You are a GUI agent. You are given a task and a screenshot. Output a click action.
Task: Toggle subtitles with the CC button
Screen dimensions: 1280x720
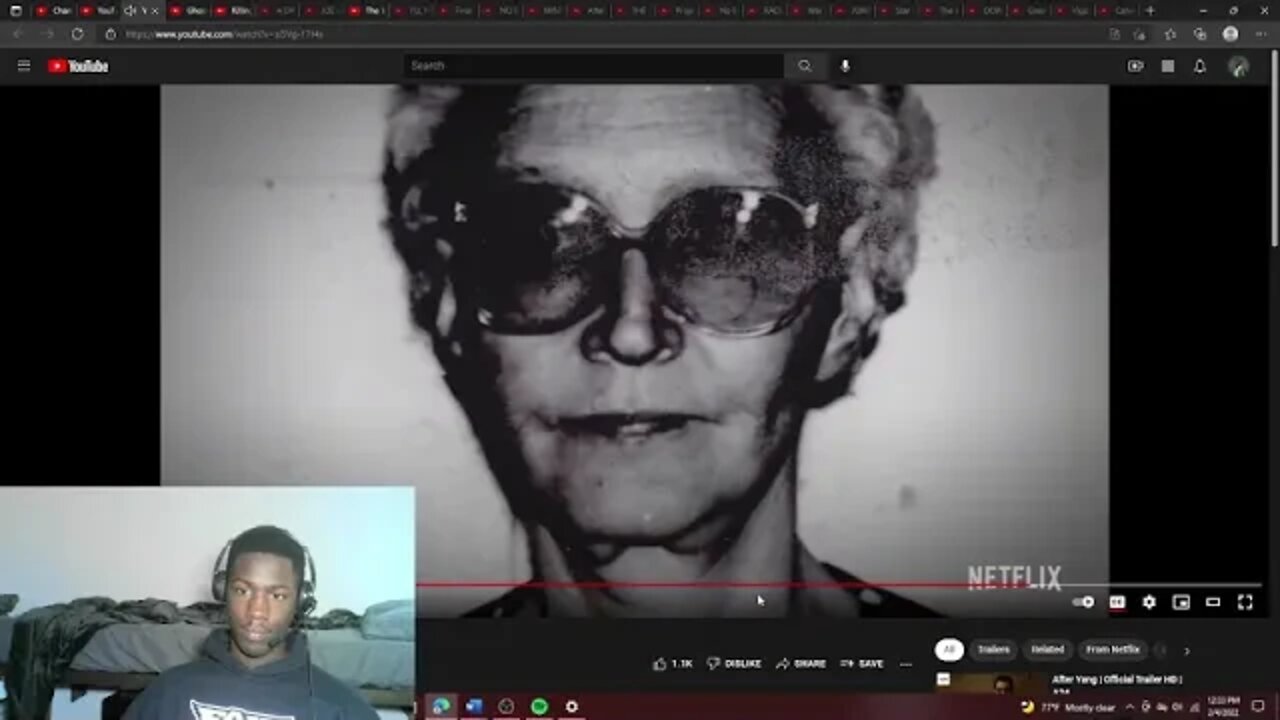[x=1117, y=602]
